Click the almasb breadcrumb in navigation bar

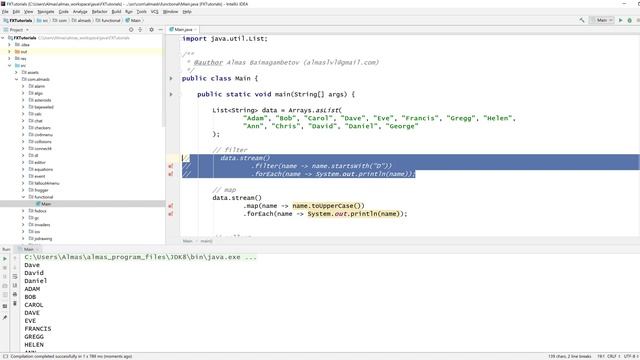coord(81,20)
